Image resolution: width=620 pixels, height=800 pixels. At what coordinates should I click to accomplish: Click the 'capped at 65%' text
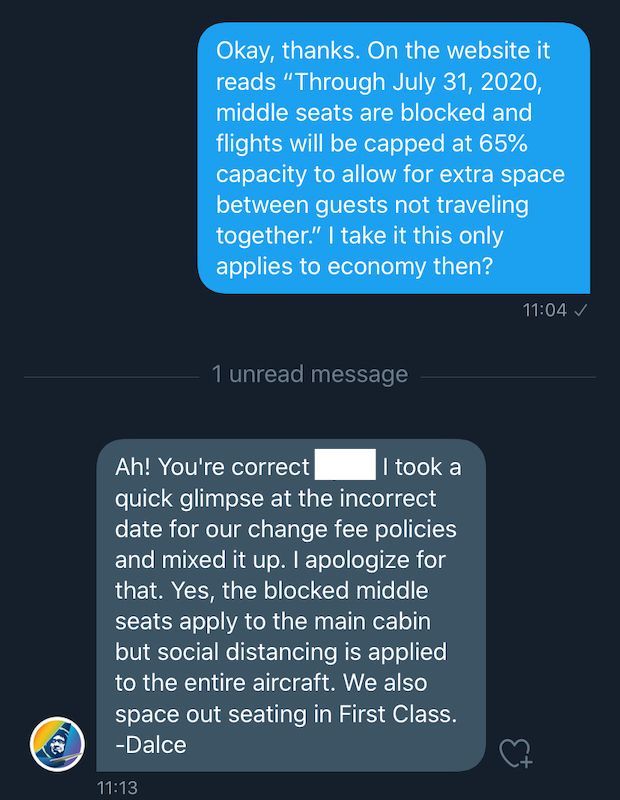tap(446, 143)
